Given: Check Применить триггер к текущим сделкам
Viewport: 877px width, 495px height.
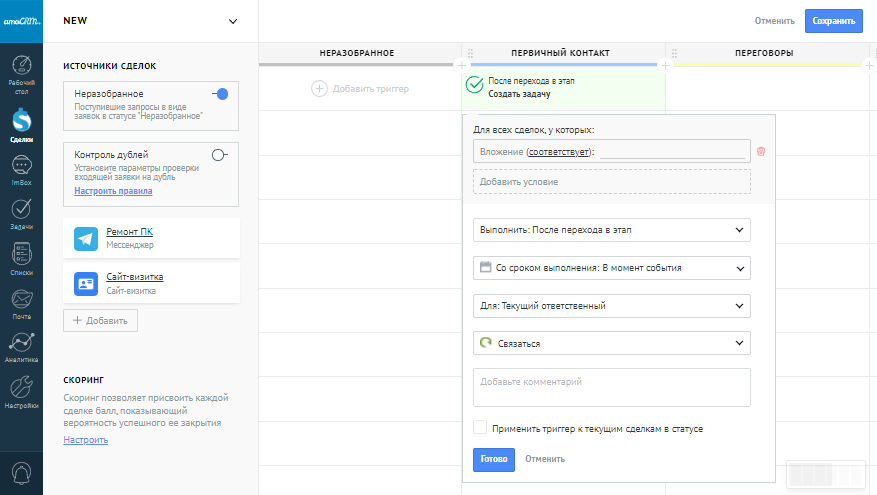Looking at the screenshot, I should point(480,428).
